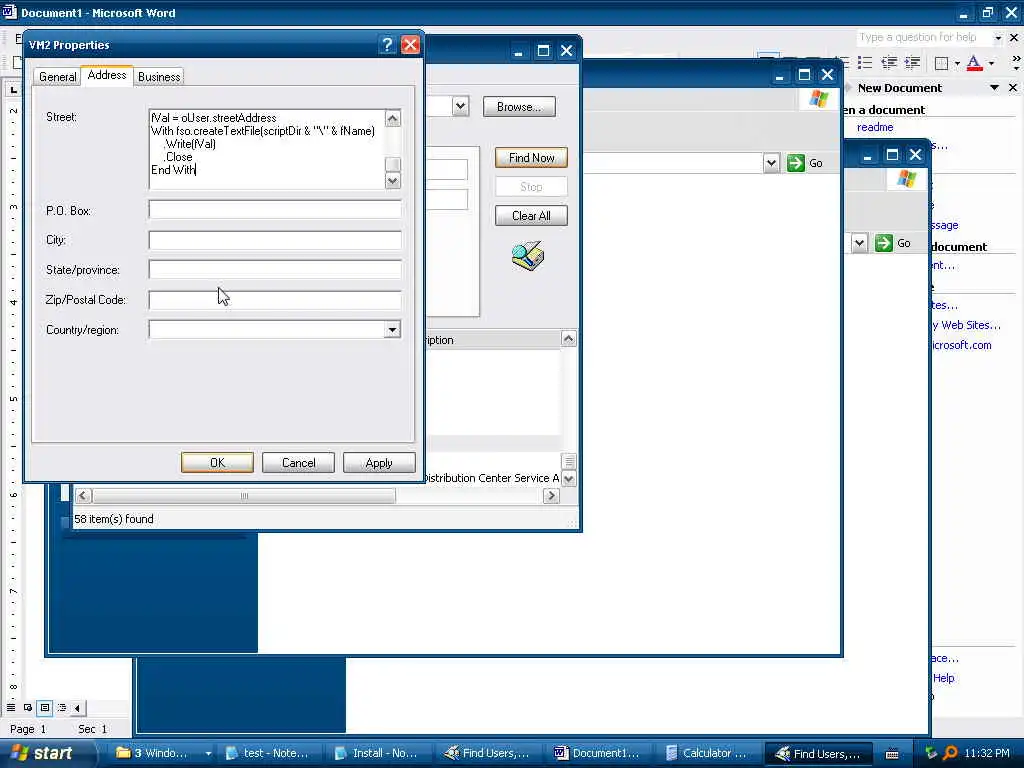1024x768 pixels.
Task: Click the State/province input field
Action: point(275,270)
